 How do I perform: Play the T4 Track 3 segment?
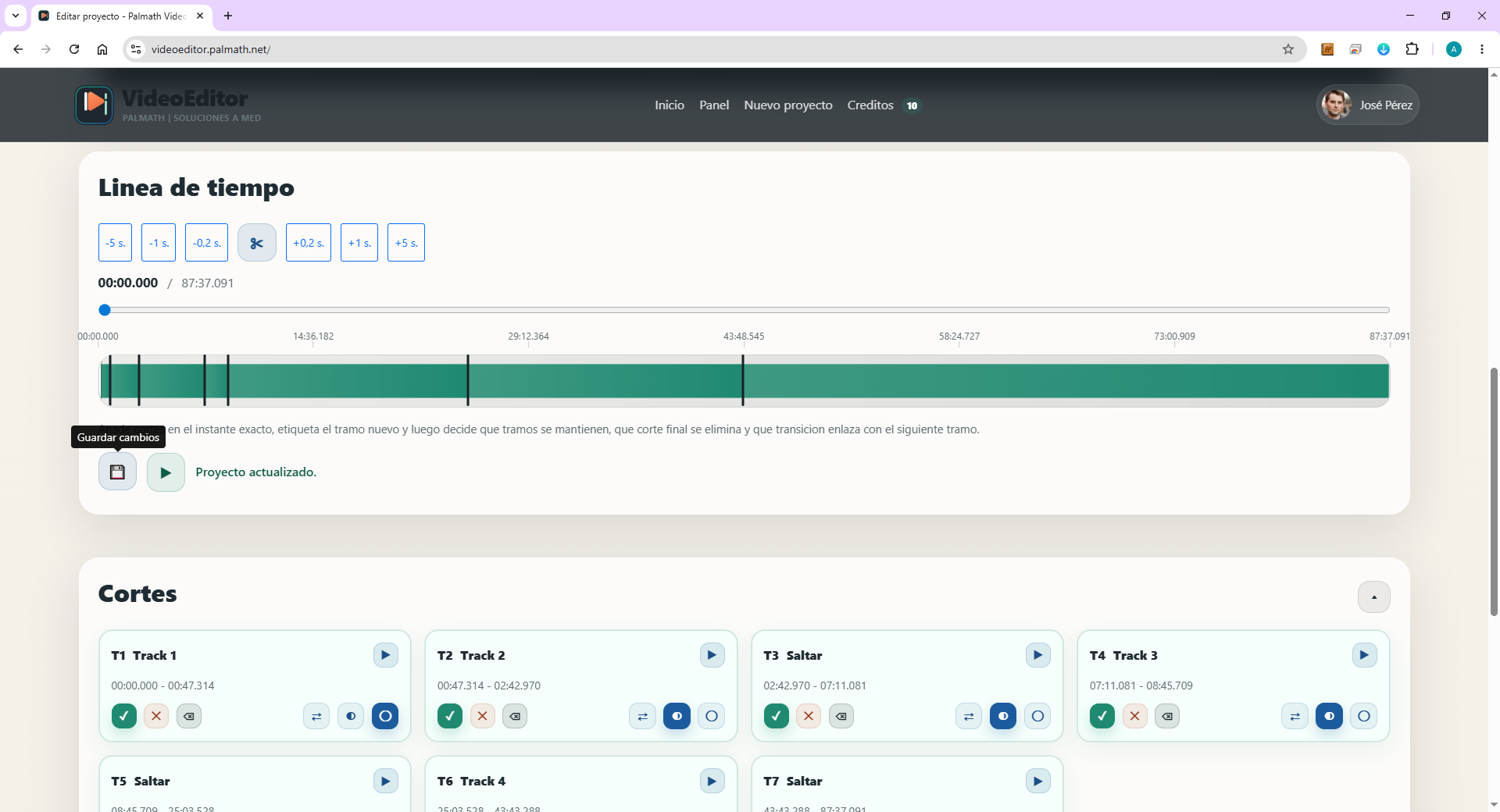(x=1364, y=655)
